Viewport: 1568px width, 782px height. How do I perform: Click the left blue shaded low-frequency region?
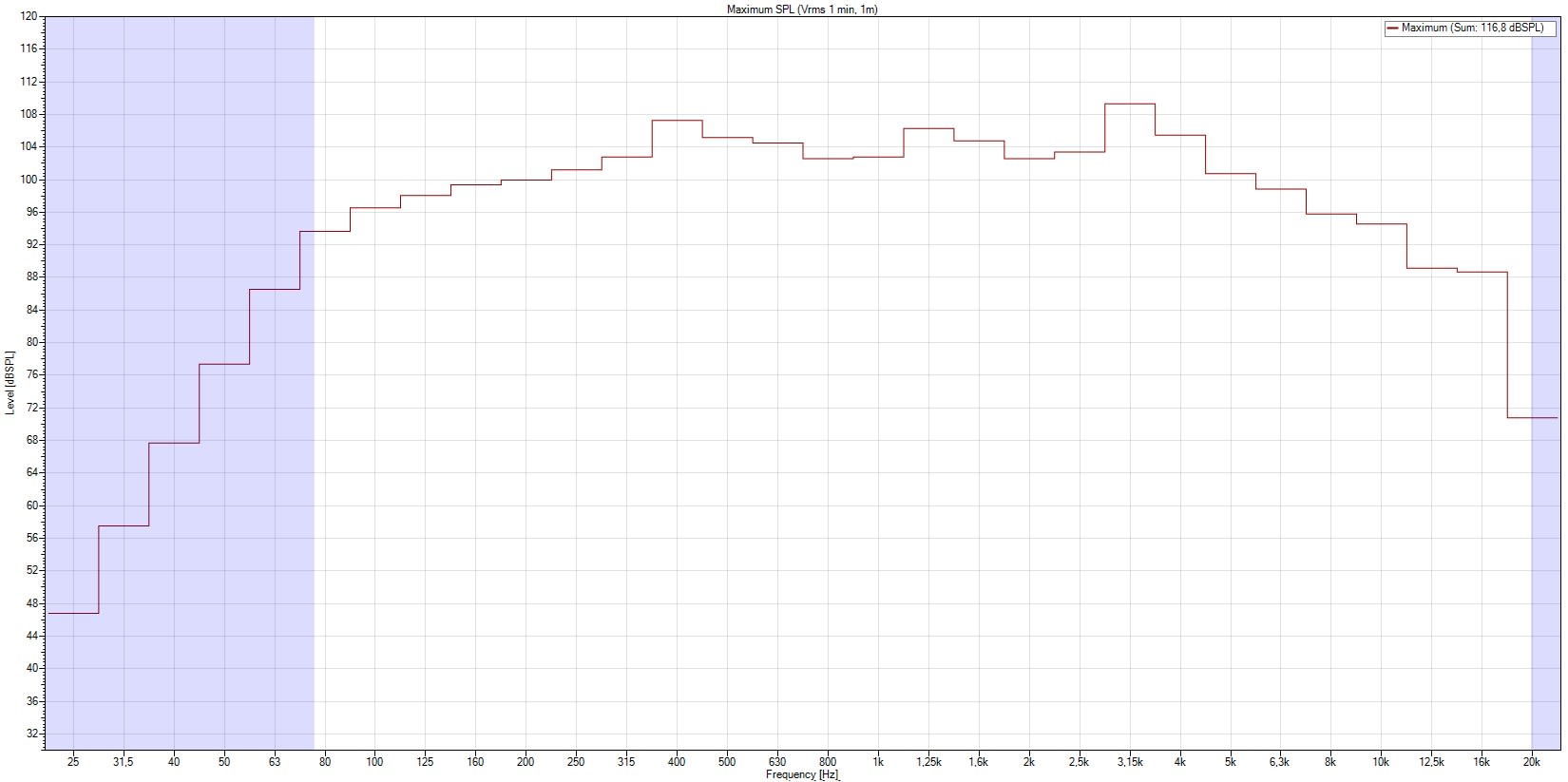click(x=181, y=238)
